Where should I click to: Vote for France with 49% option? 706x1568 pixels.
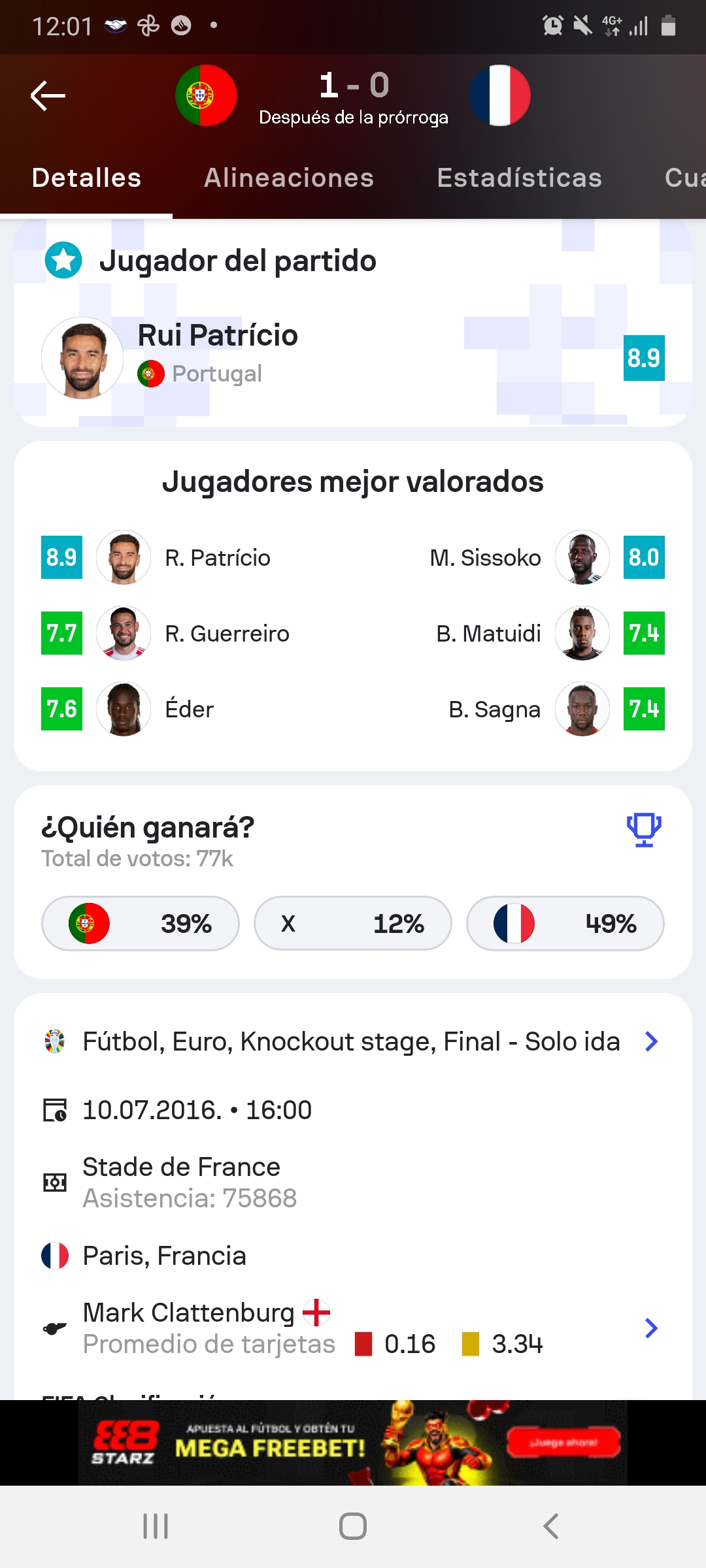[x=565, y=924]
